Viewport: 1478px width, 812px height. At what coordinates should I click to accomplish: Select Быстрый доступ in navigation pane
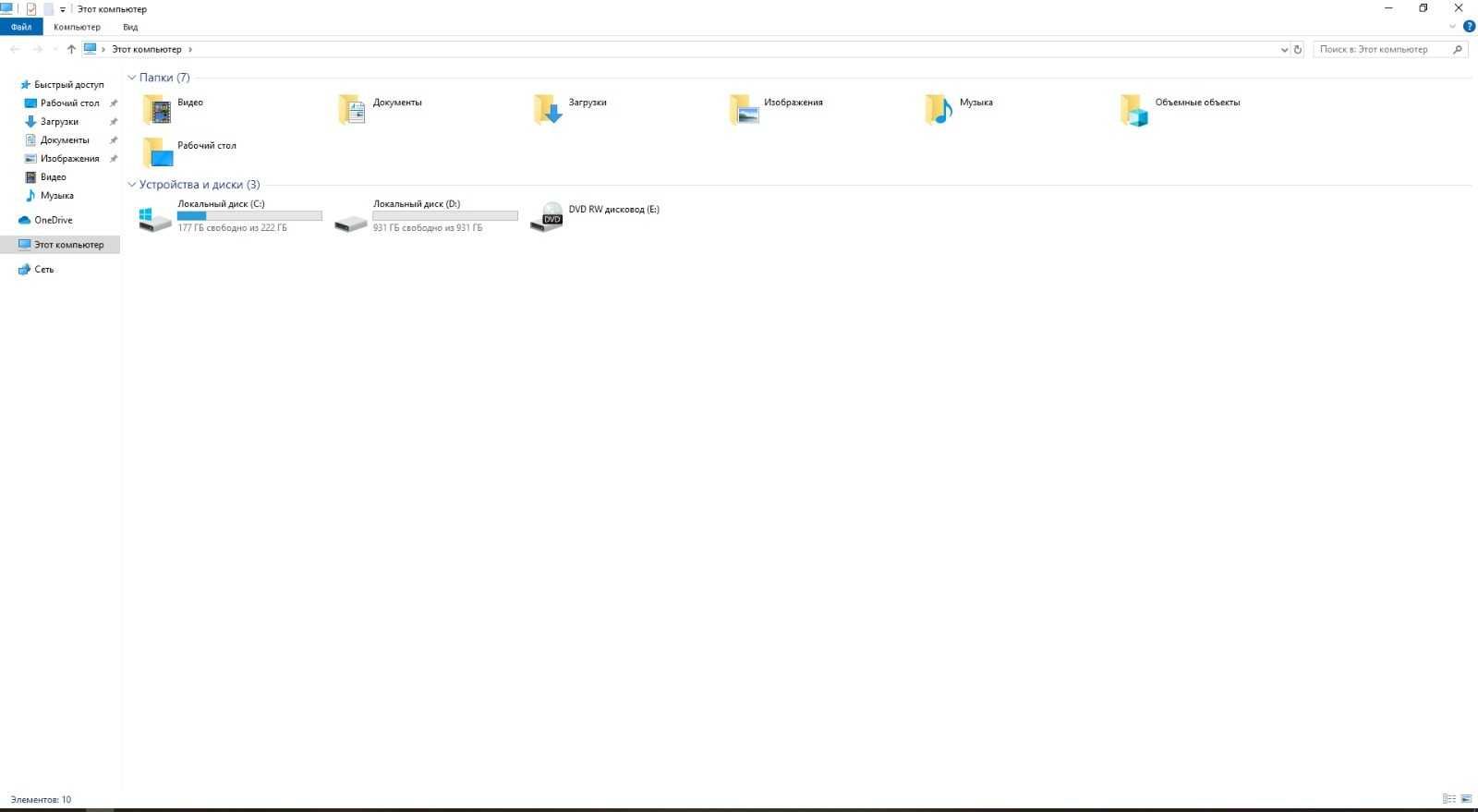(61, 84)
